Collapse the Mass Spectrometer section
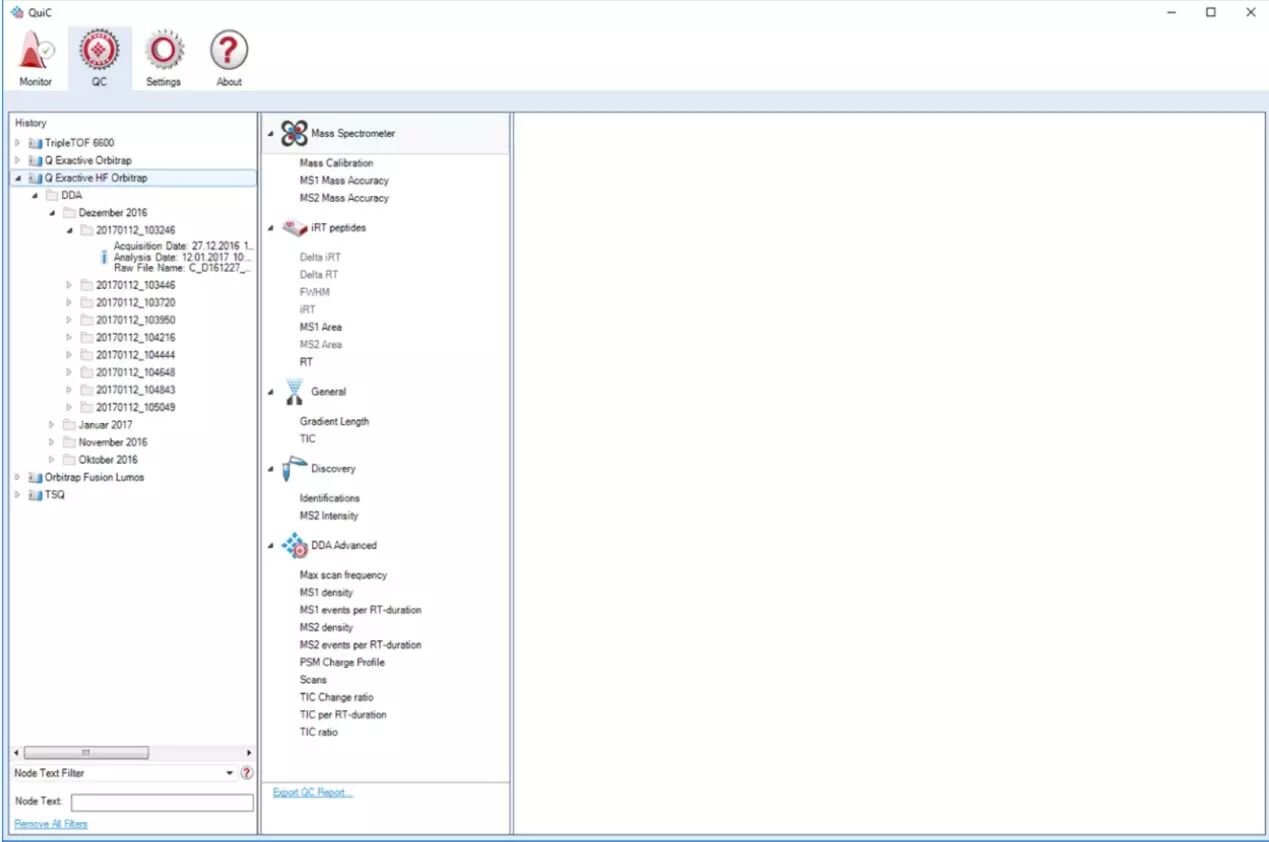The width and height of the screenshot is (1269, 842). 271,134
